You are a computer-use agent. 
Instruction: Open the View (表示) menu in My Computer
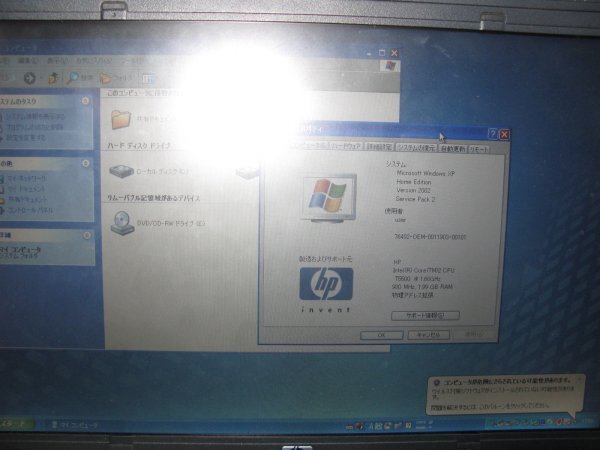pos(58,61)
